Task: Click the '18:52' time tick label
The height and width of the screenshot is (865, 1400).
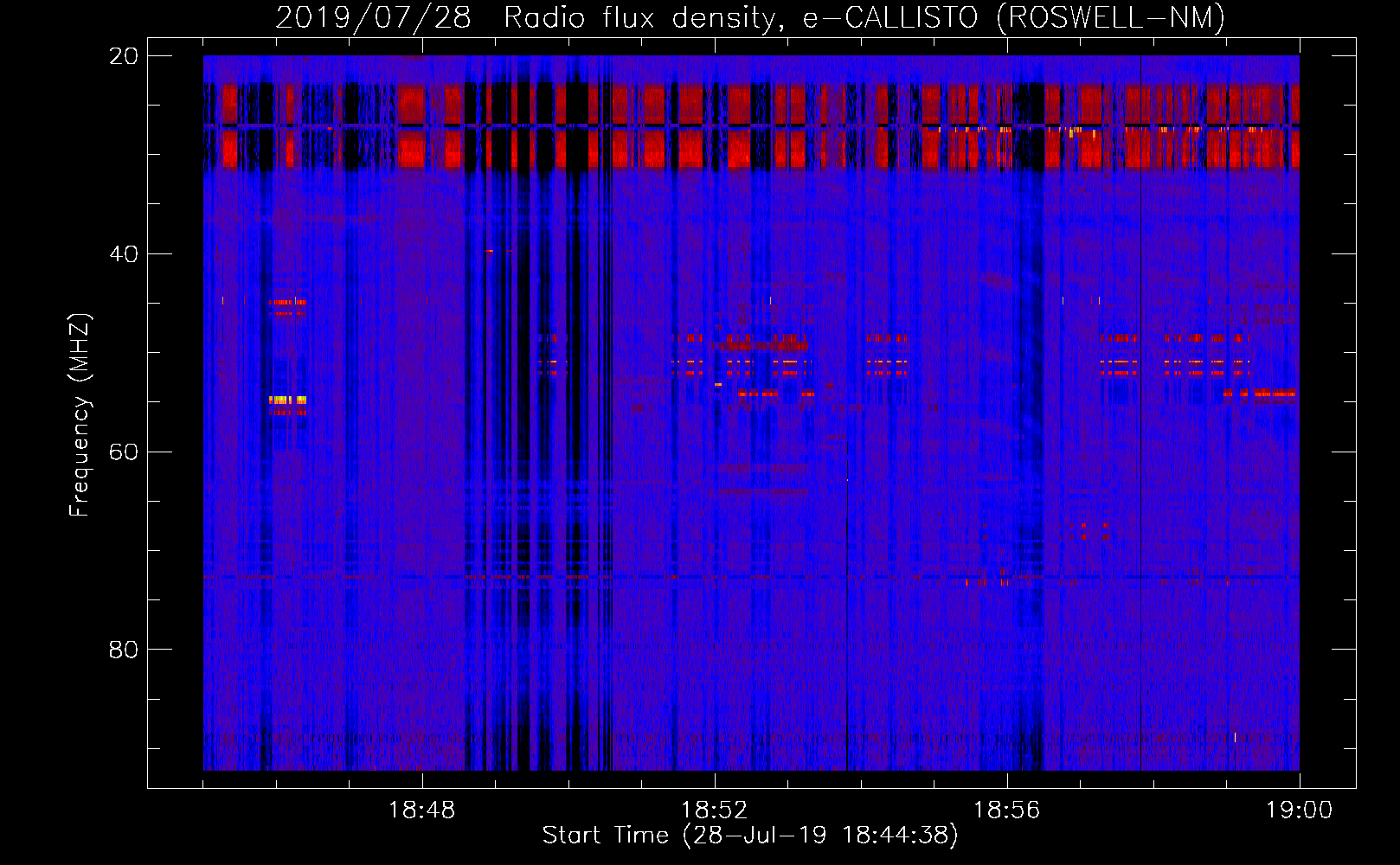Action: pos(714,811)
